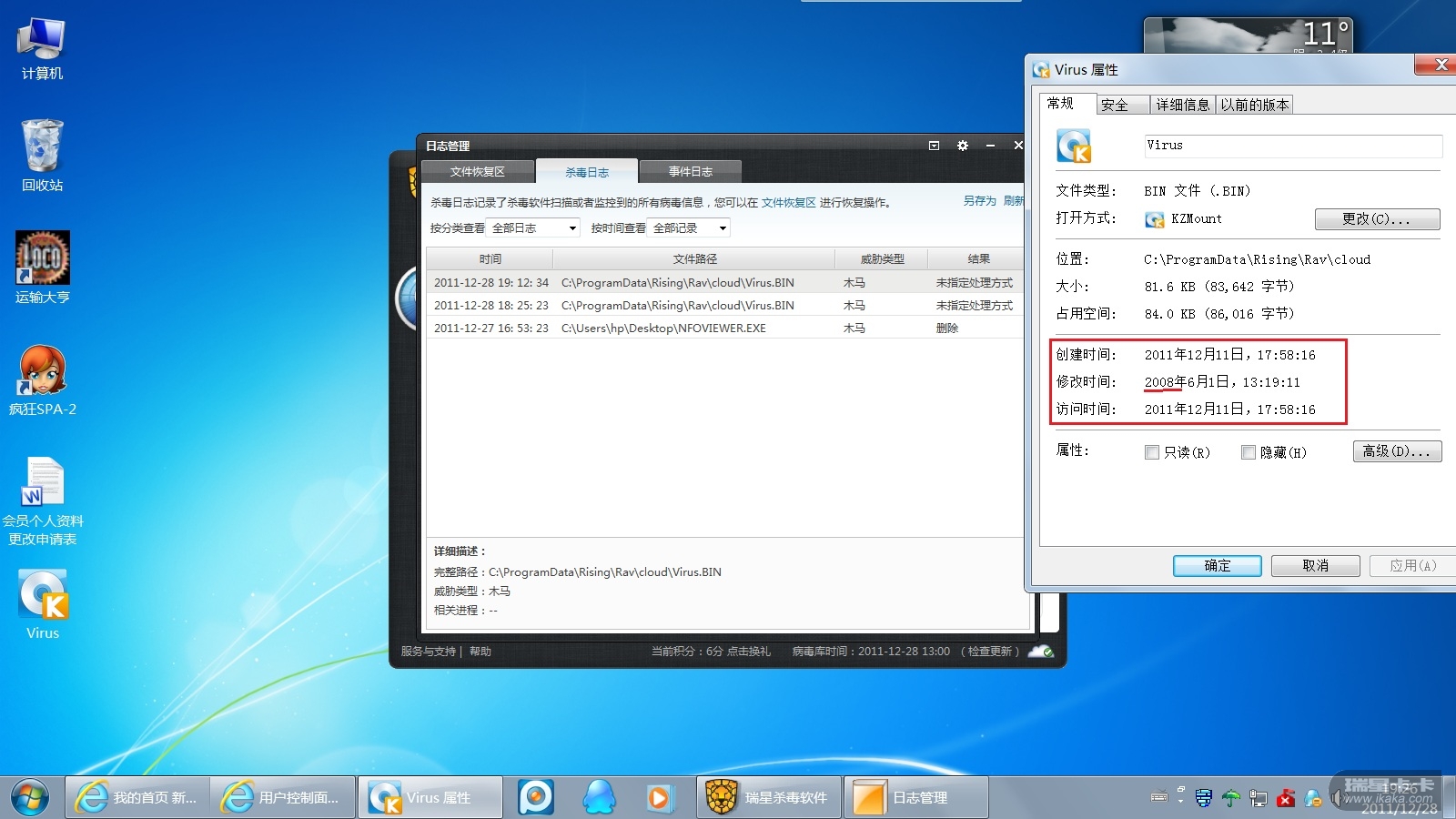Toggle the 隐藏(H) hidden checkbox
1456x819 pixels.
point(1249,452)
